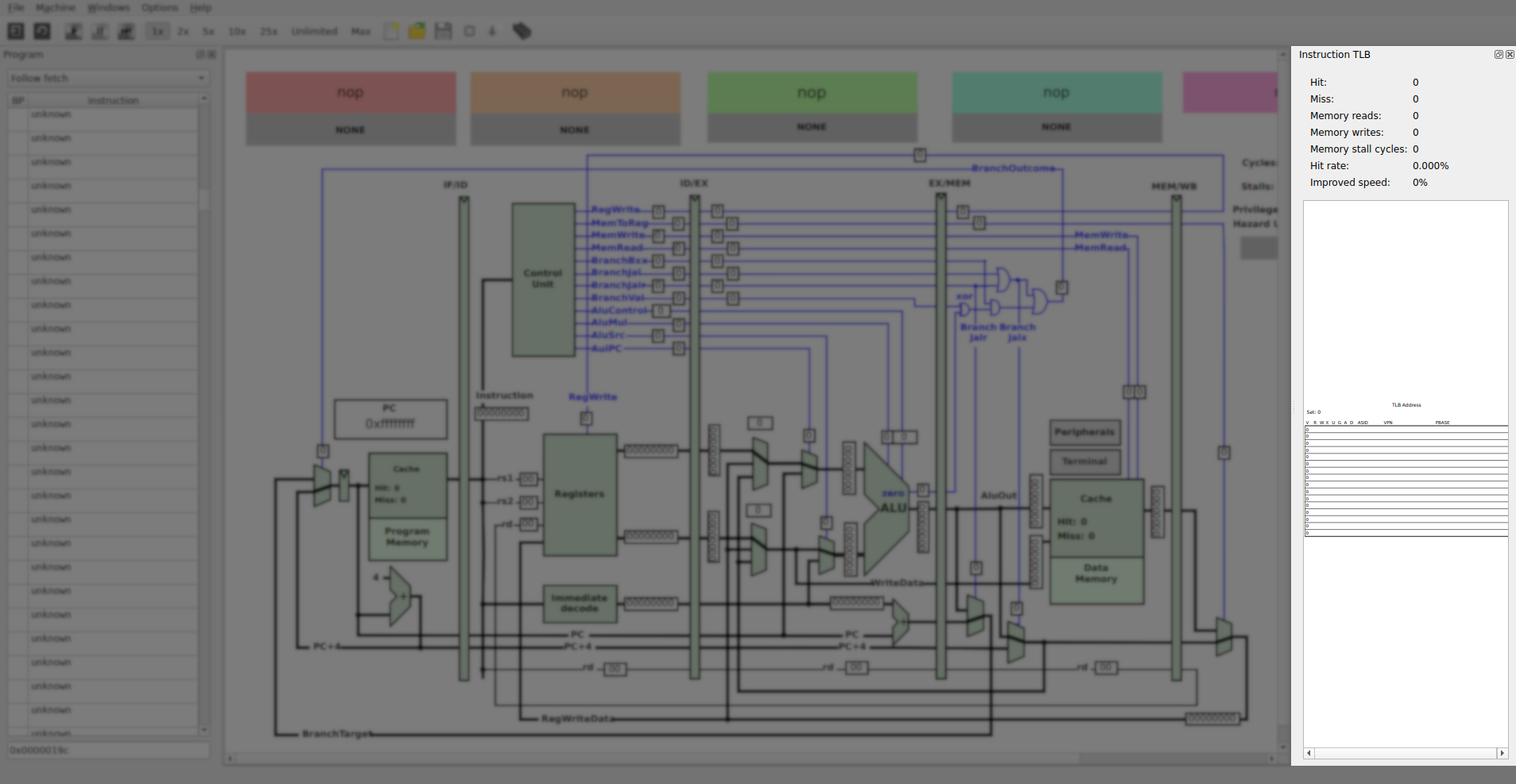This screenshot has height=784, width=1516.
Task: Open the Options menu
Action: [x=160, y=7]
